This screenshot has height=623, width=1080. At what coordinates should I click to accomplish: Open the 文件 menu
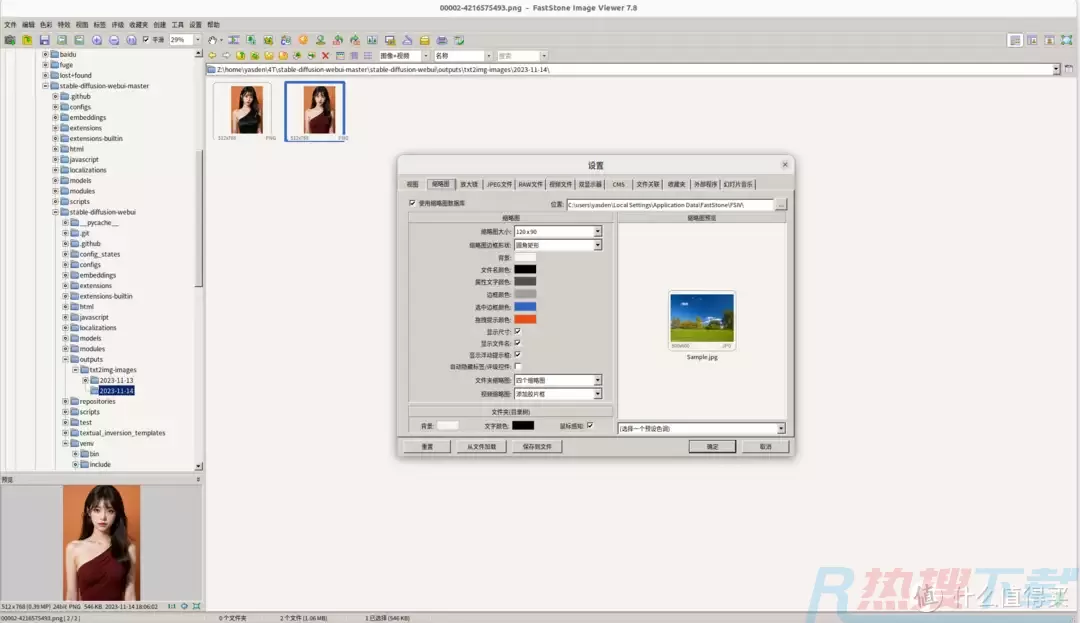click(x=10, y=25)
